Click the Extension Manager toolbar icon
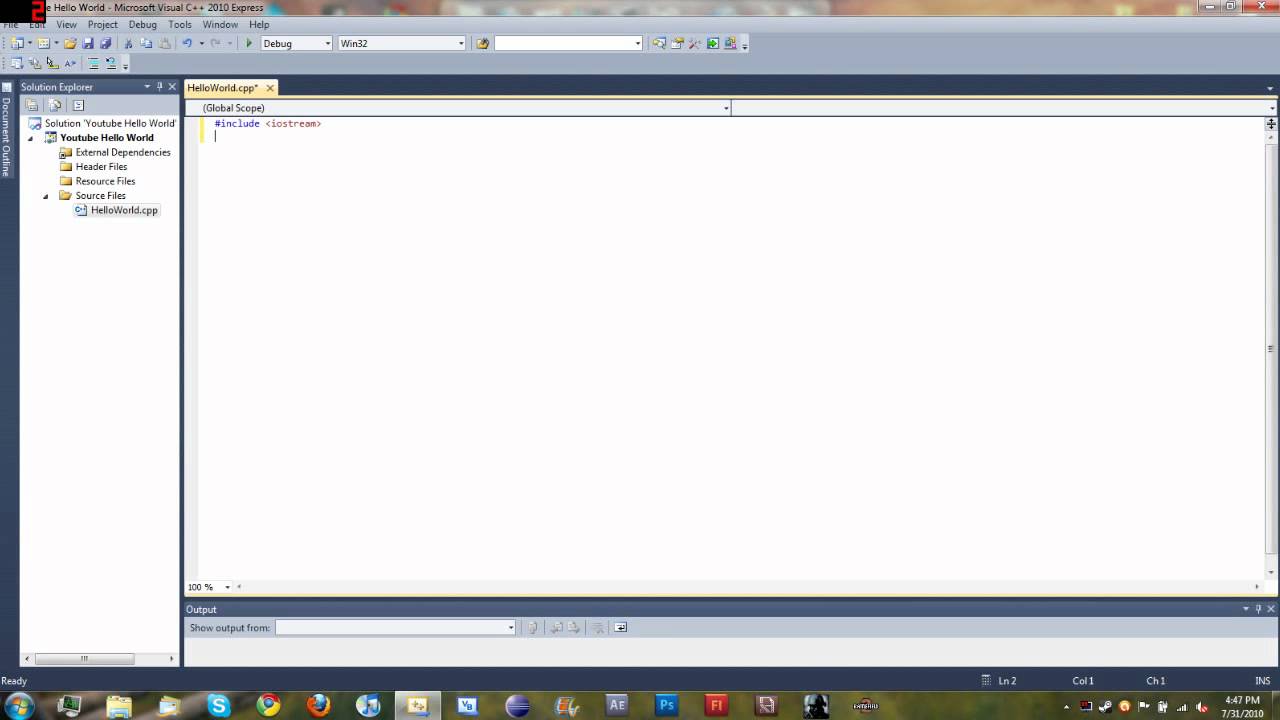 (x=730, y=43)
